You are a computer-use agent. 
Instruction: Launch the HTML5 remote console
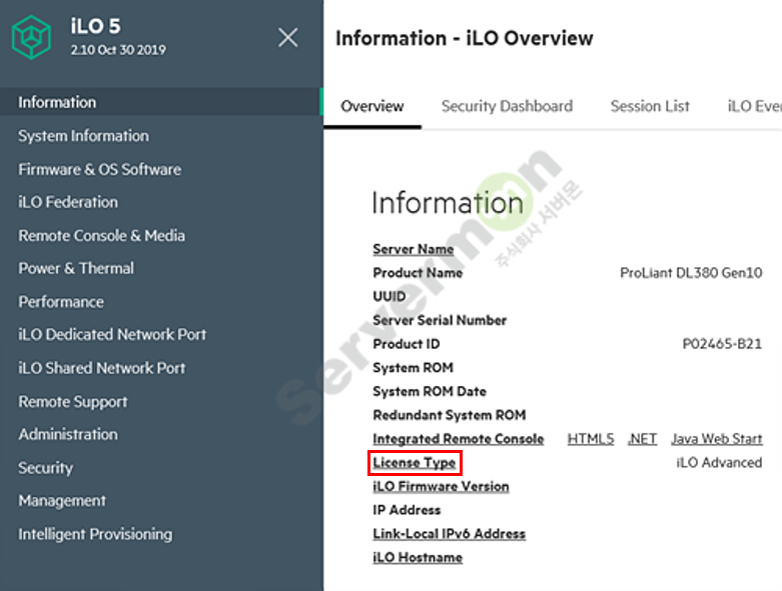(x=590, y=439)
